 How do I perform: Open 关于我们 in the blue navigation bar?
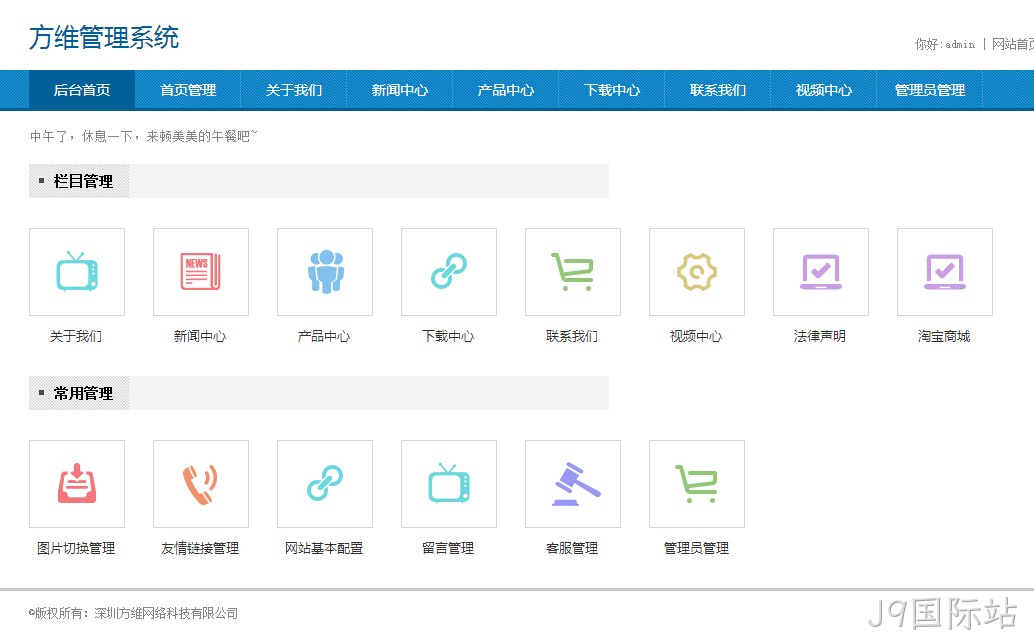[x=293, y=90]
